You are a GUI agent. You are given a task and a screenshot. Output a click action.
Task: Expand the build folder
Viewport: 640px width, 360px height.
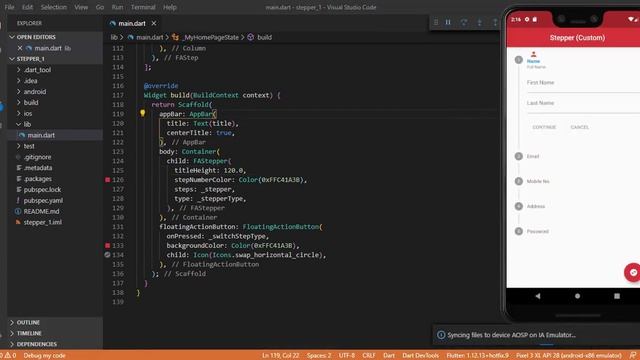[18, 102]
